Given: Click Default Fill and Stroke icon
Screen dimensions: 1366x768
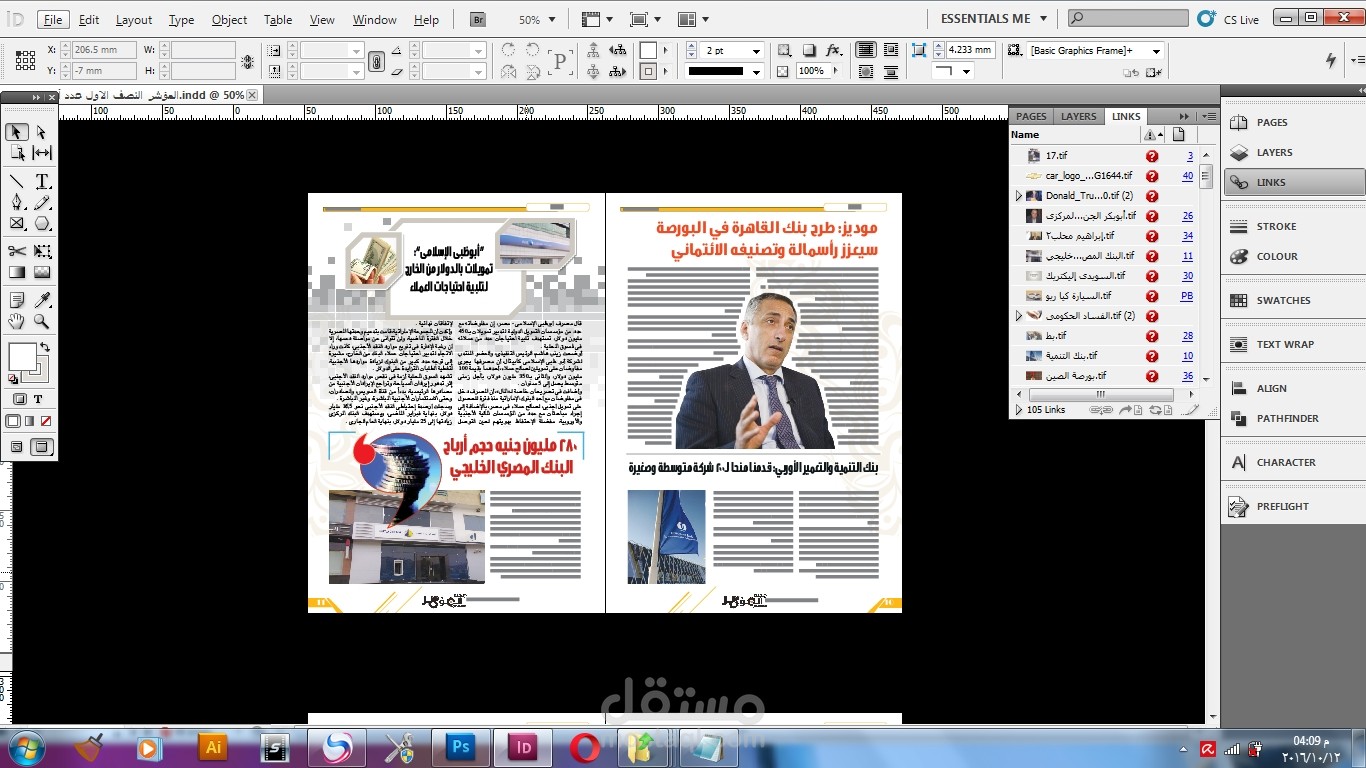Looking at the screenshot, I should pyautogui.click(x=13, y=379).
